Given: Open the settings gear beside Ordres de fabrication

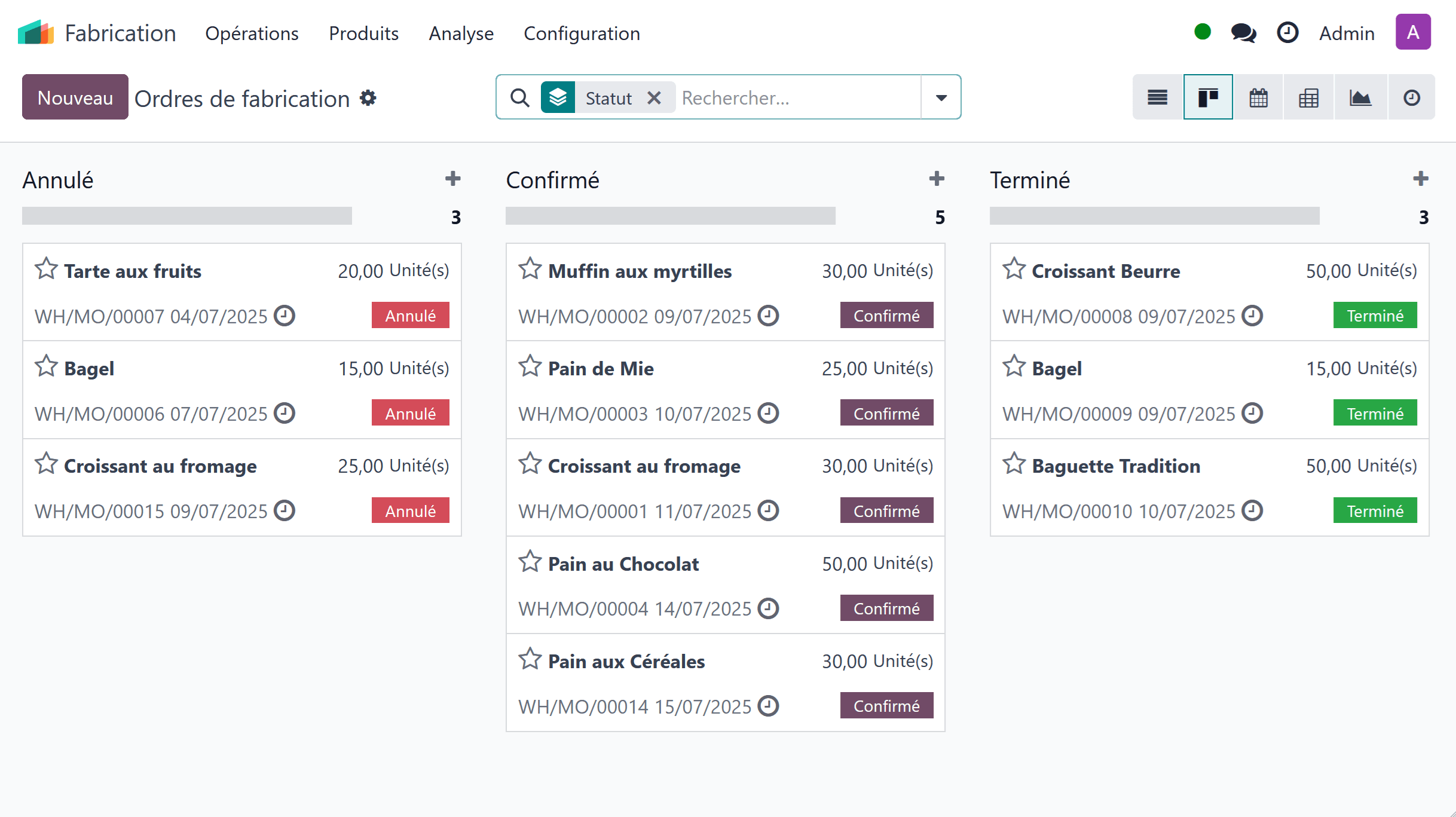Looking at the screenshot, I should click(368, 98).
